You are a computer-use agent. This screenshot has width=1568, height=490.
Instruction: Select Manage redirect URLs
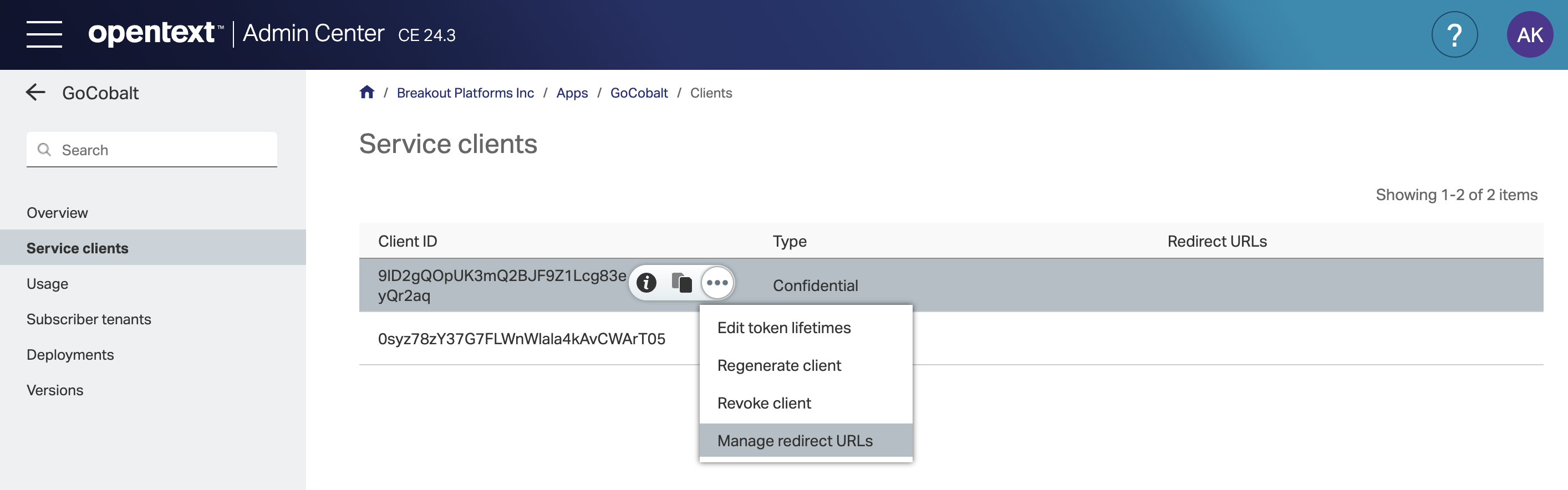coord(805,441)
